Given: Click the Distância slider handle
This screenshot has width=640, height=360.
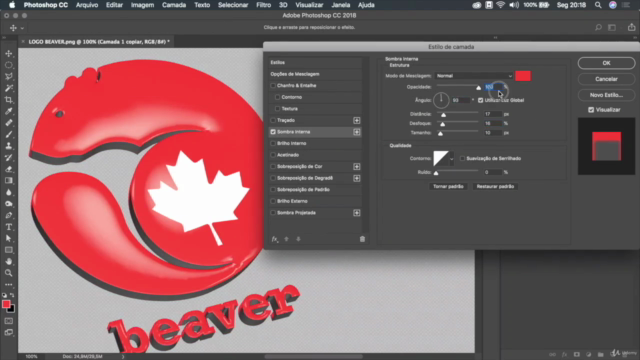Looking at the screenshot, I should (443, 115).
